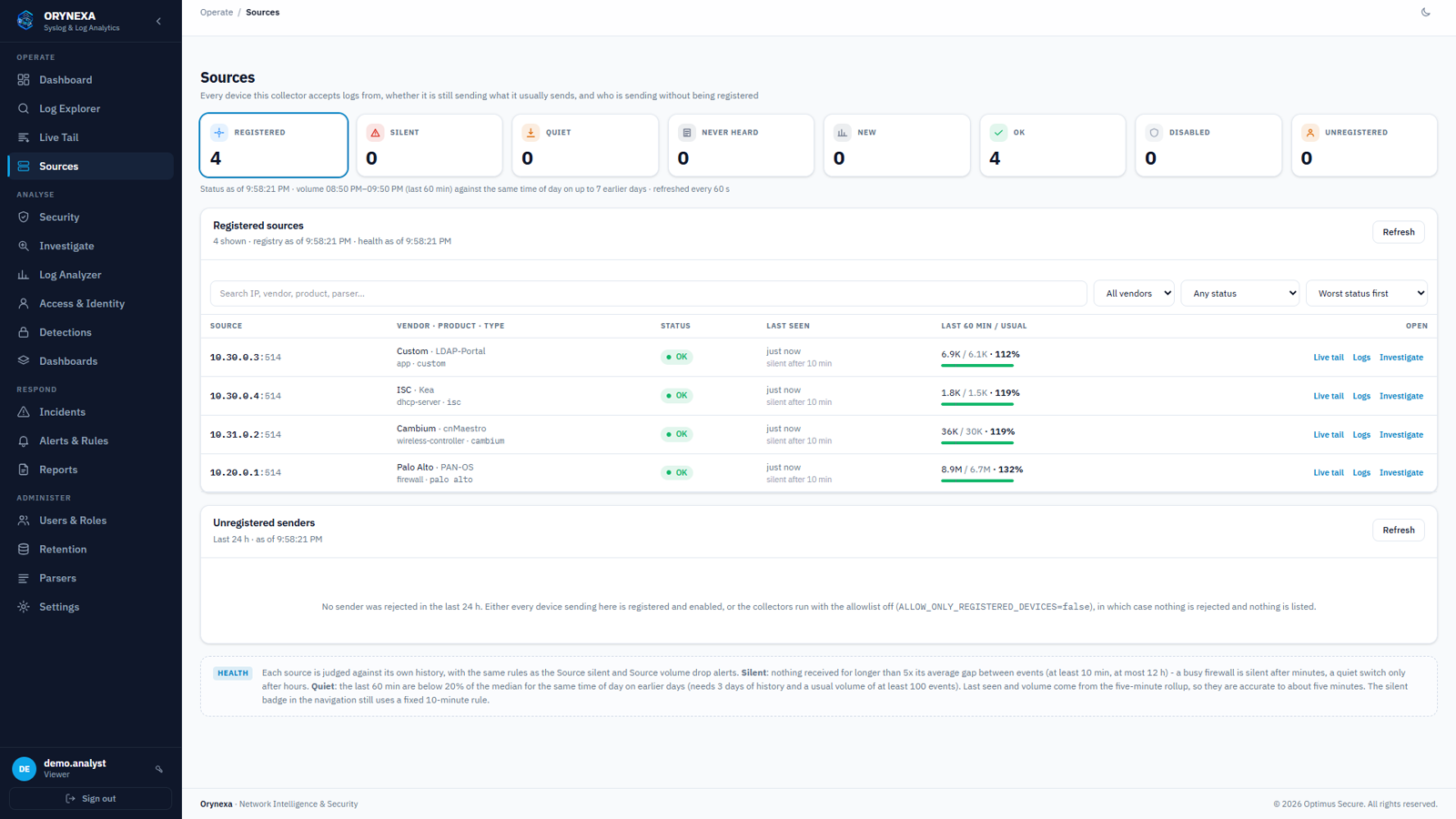The width and height of the screenshot is (1456, 819).
Task: Click the 36K / 30K volume bar
Action: click(x=977, y=442)
